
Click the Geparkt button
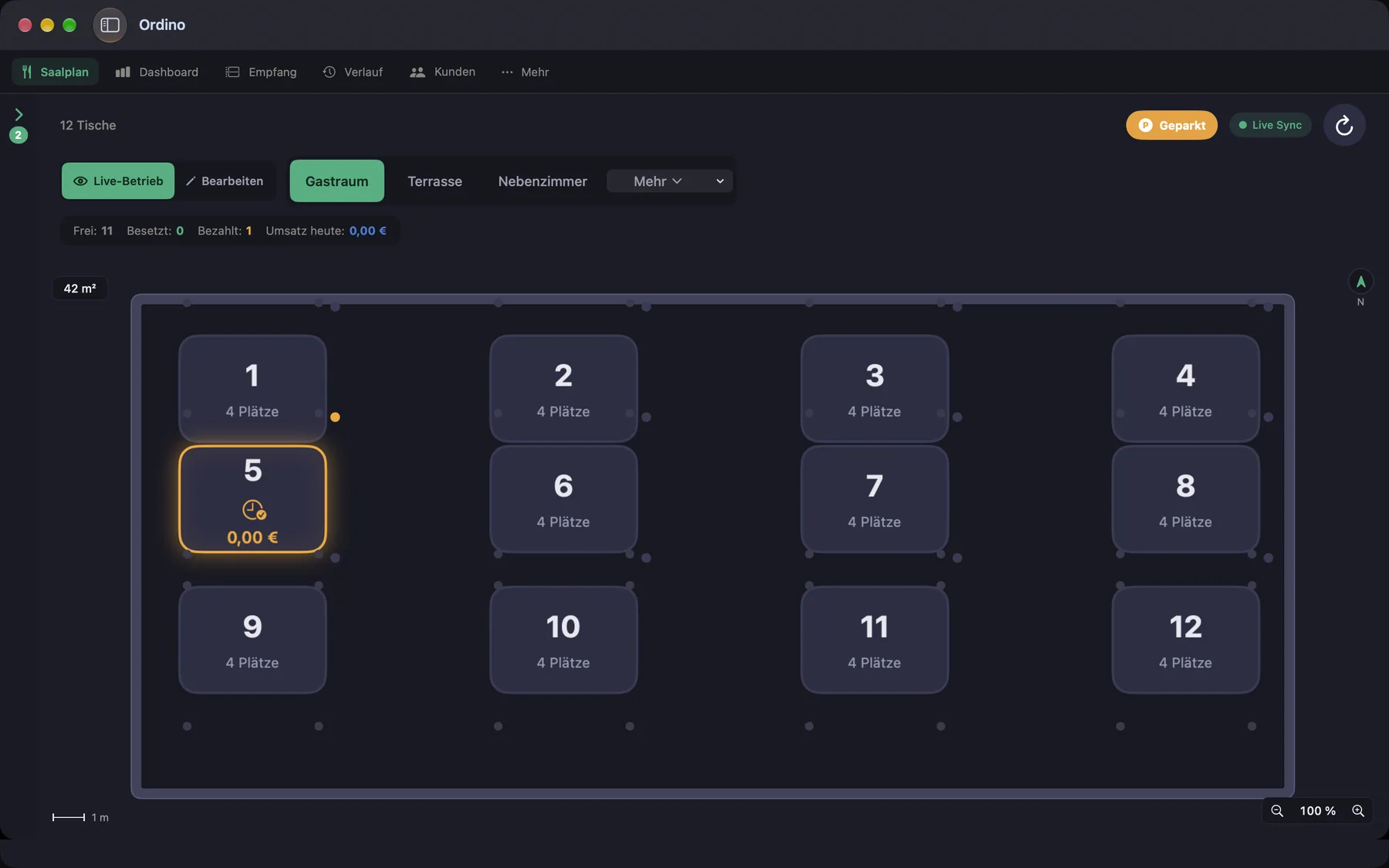(x=1171, y=125)
